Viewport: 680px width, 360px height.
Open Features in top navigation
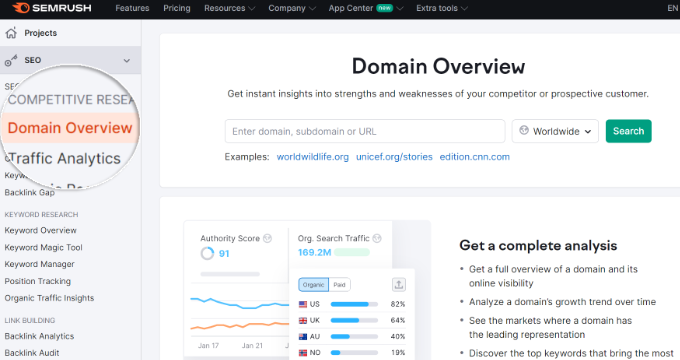click(132, 8)
